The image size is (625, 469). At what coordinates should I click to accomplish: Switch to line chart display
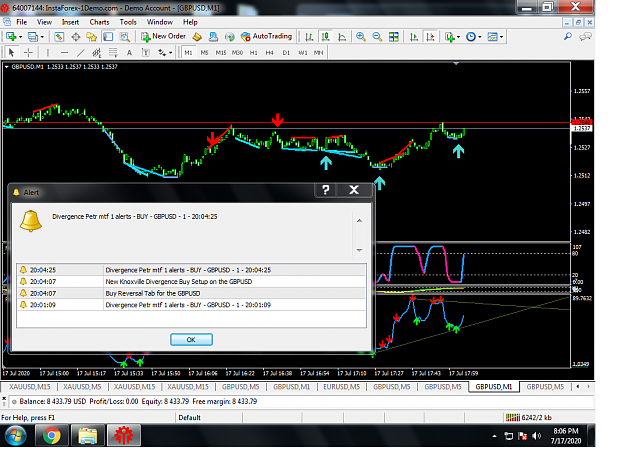(x=342, y=37)
